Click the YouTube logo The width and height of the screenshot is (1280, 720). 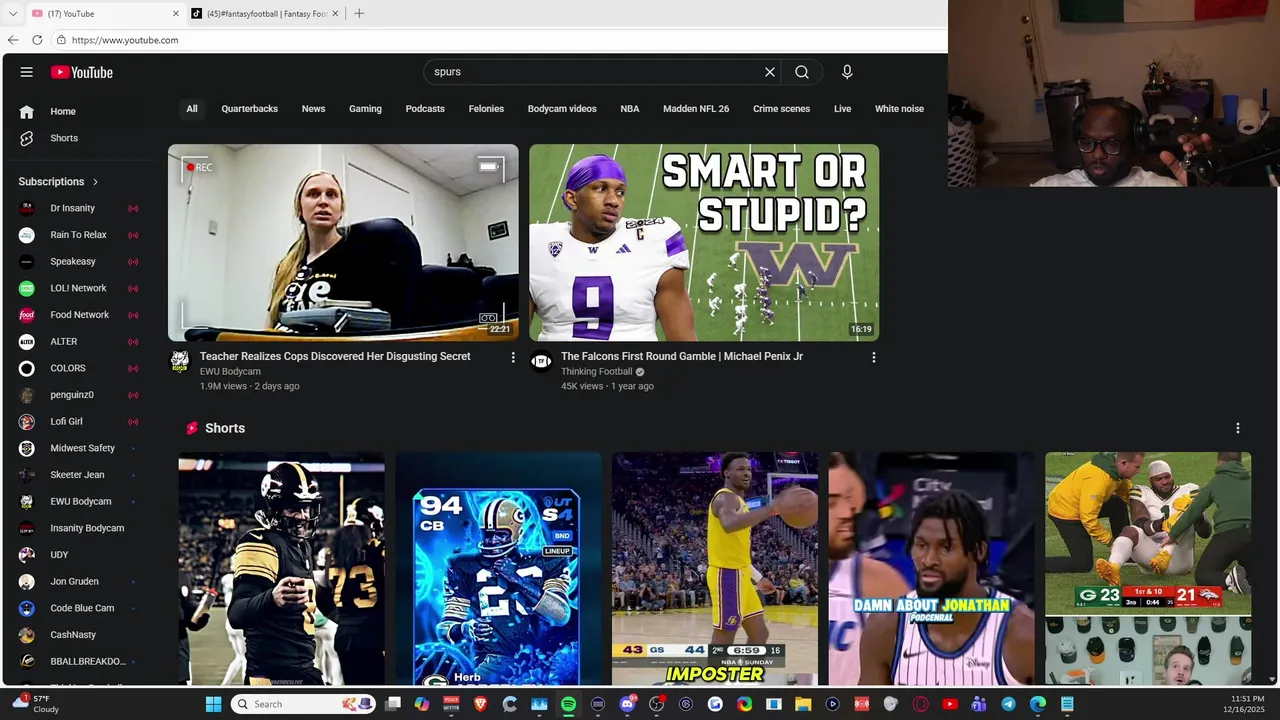82,72
